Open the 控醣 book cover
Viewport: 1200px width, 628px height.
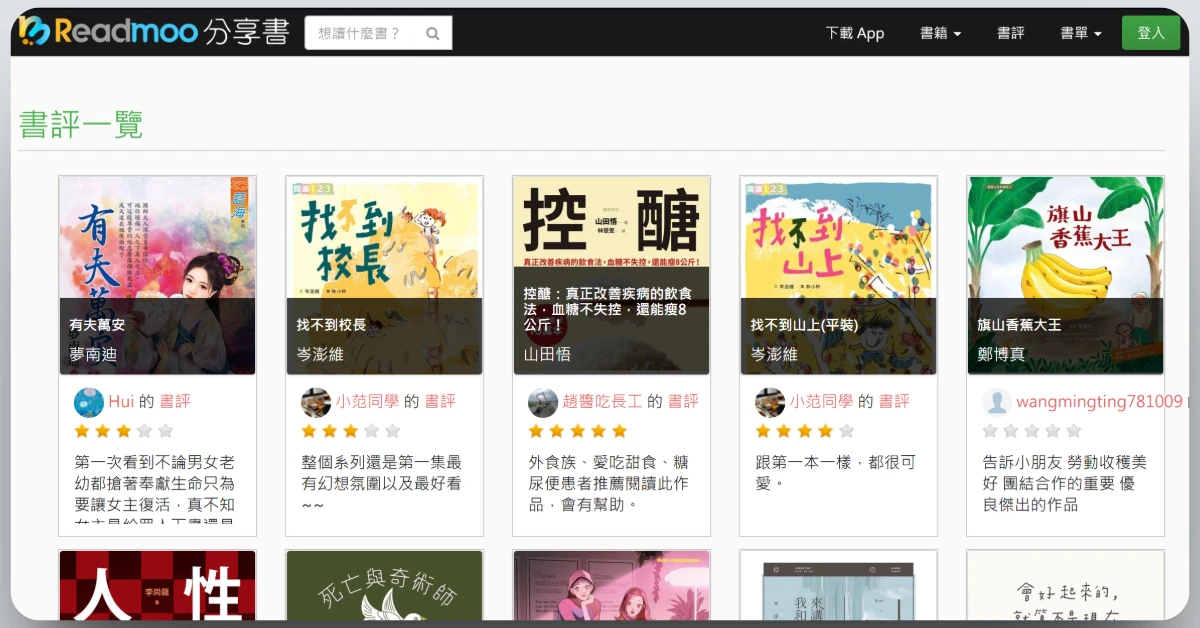click(x=611, y=275)
